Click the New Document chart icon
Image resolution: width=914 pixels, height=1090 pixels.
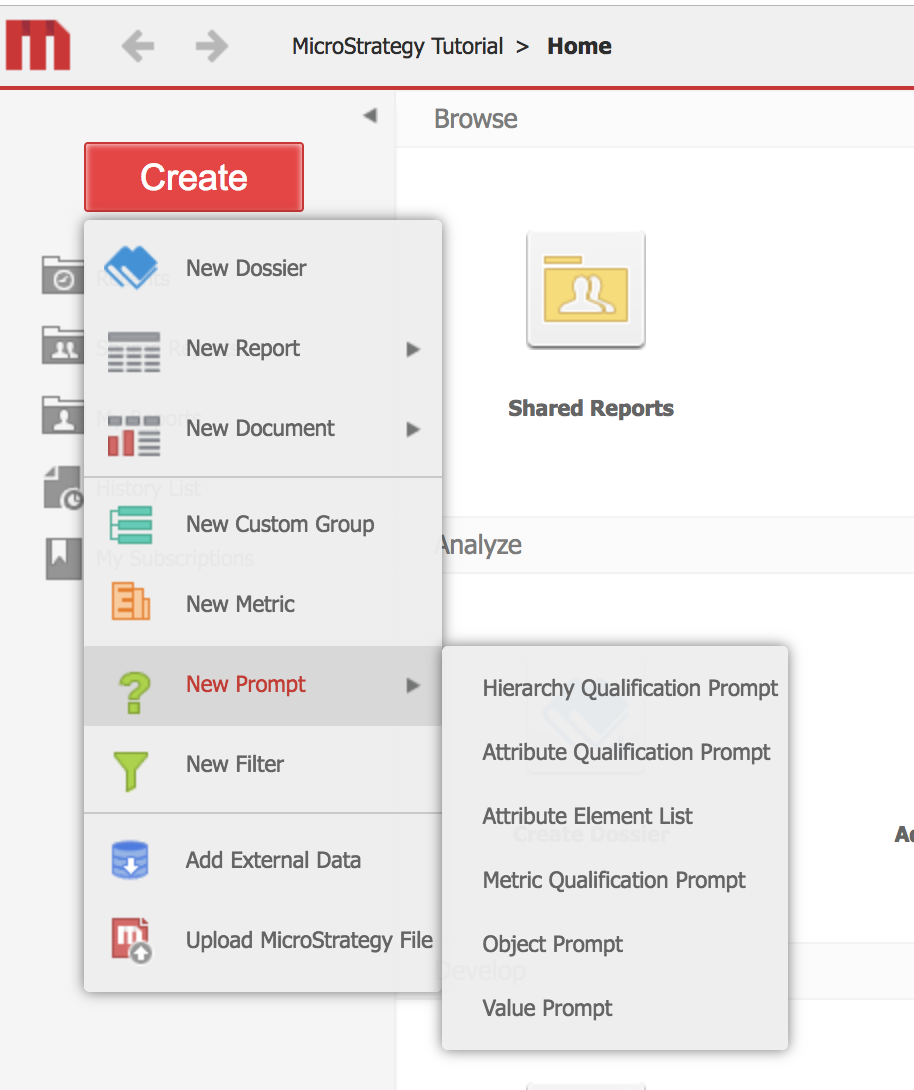click(134, 436)
